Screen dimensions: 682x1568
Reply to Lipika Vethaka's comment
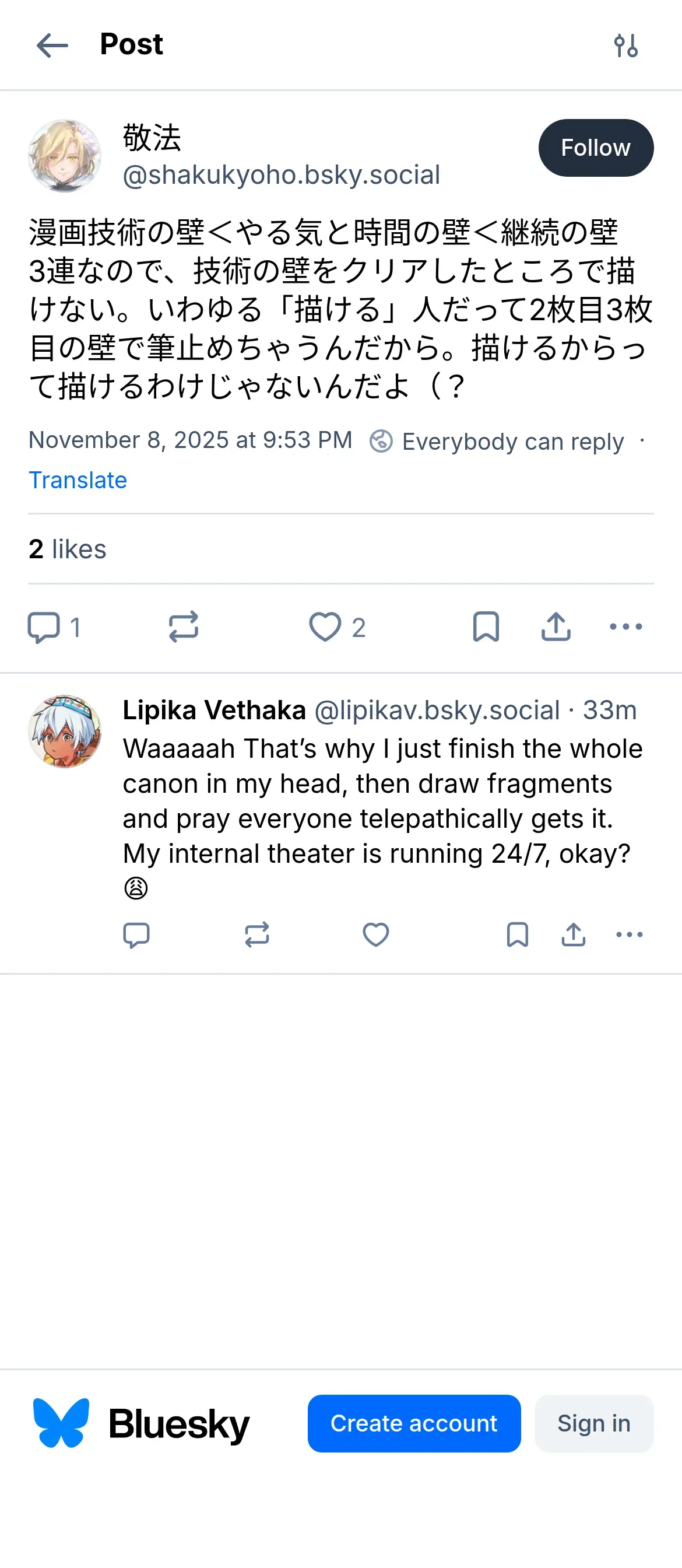pos(136,935)
